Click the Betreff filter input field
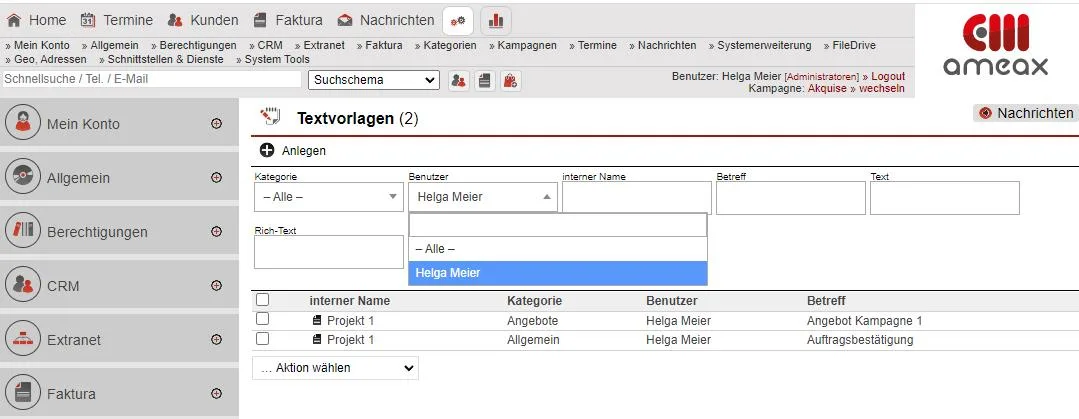This screenshot has height=419, width=1079. [790, 197]
